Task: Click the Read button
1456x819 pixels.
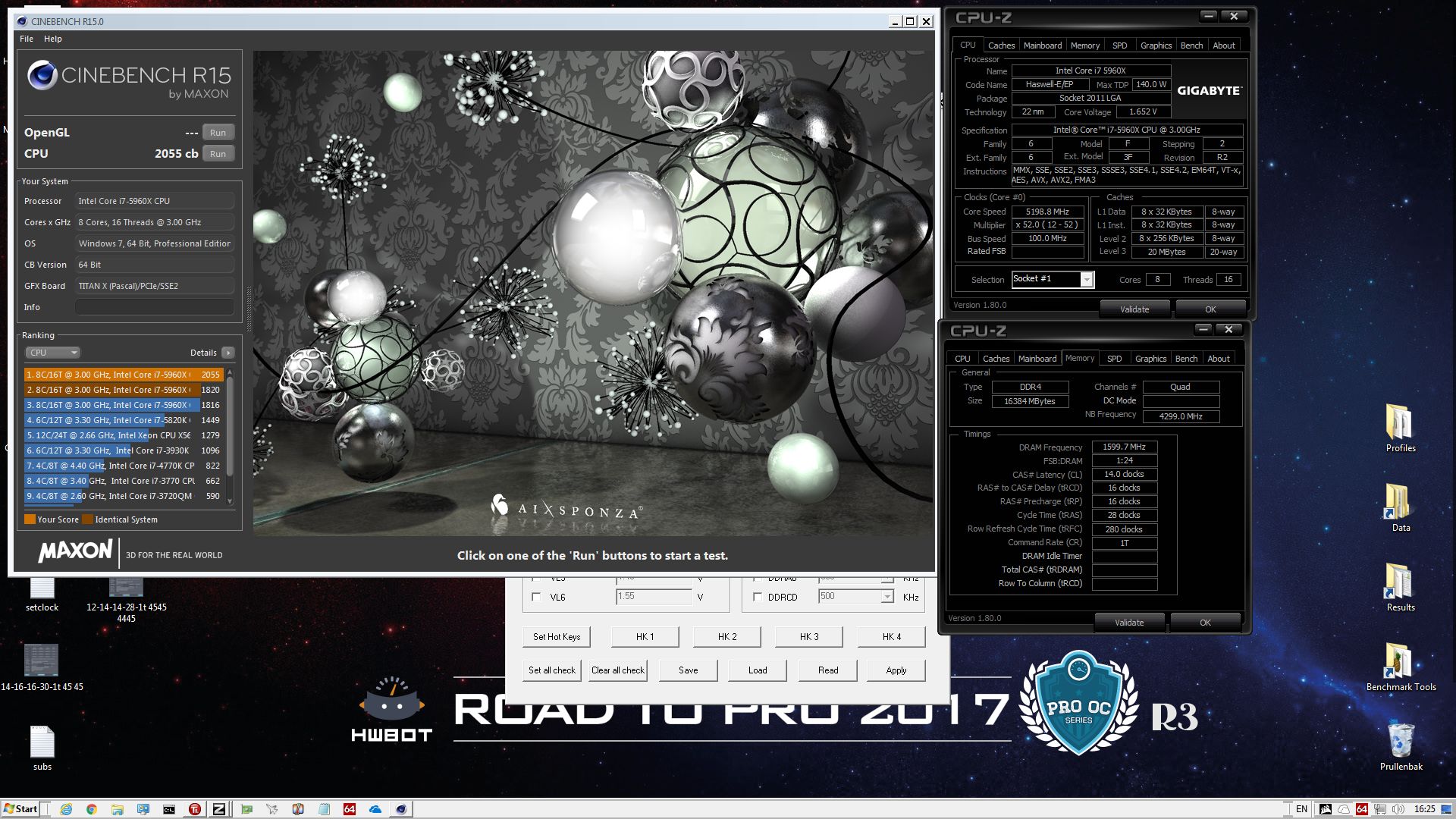Action: pos(828,670)
